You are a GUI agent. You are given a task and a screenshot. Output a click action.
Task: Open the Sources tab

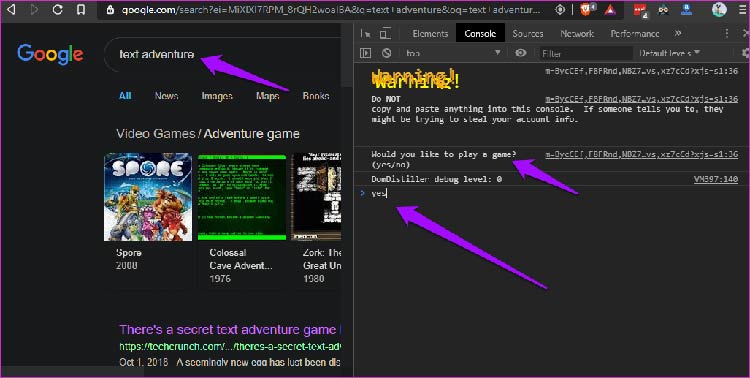528,33
